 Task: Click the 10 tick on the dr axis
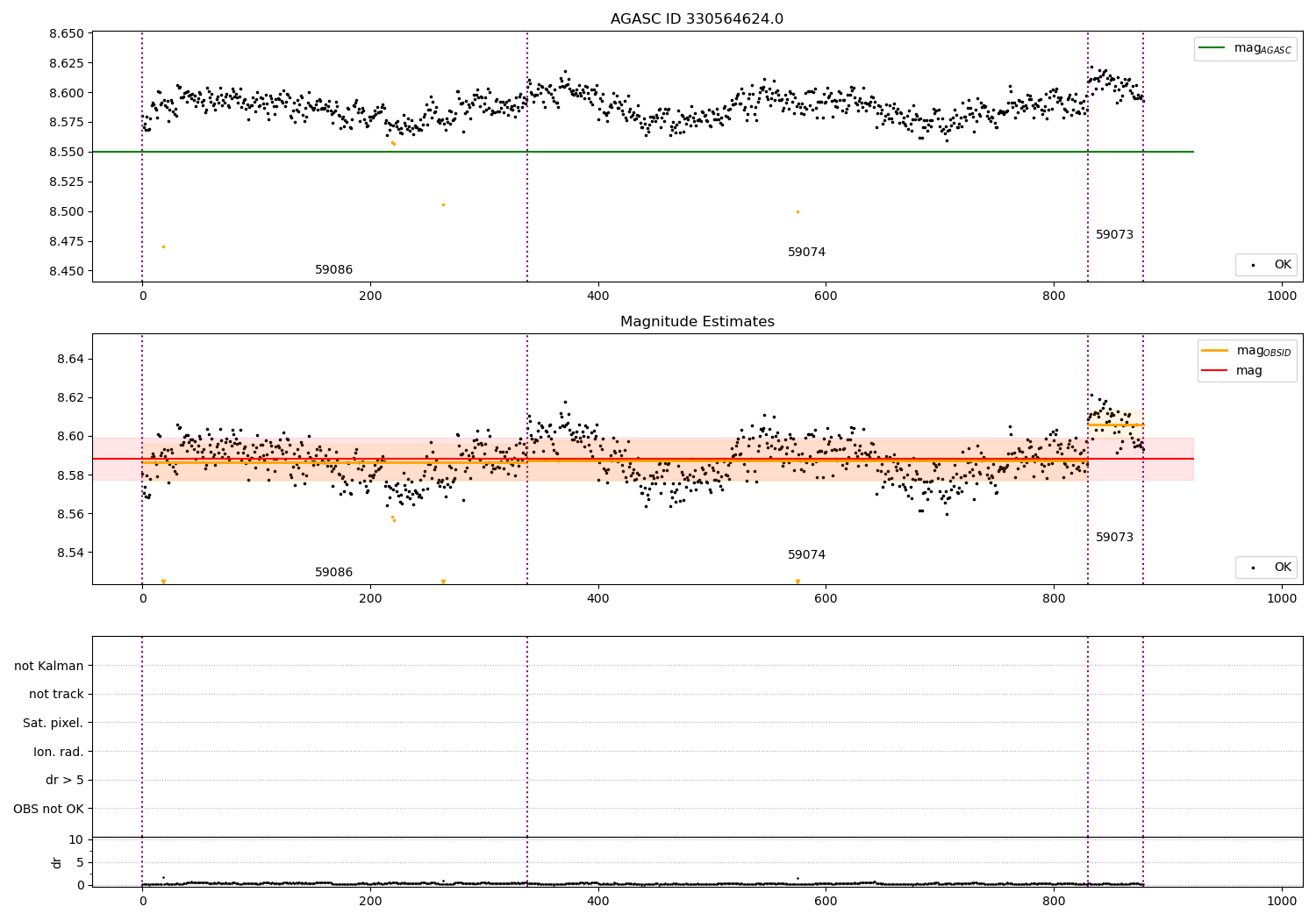pyautogui.click(x=76, y=840)
